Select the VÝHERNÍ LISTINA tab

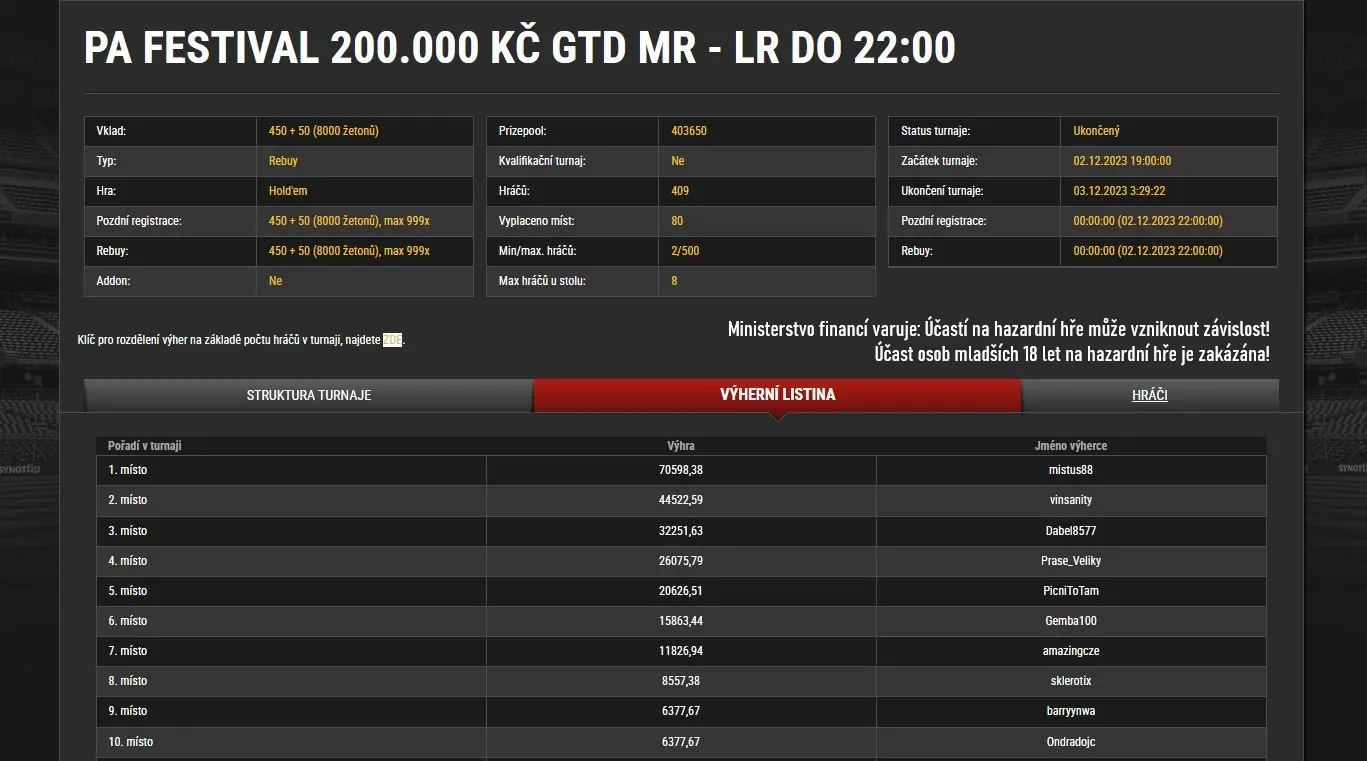click(x=777, y=394)
